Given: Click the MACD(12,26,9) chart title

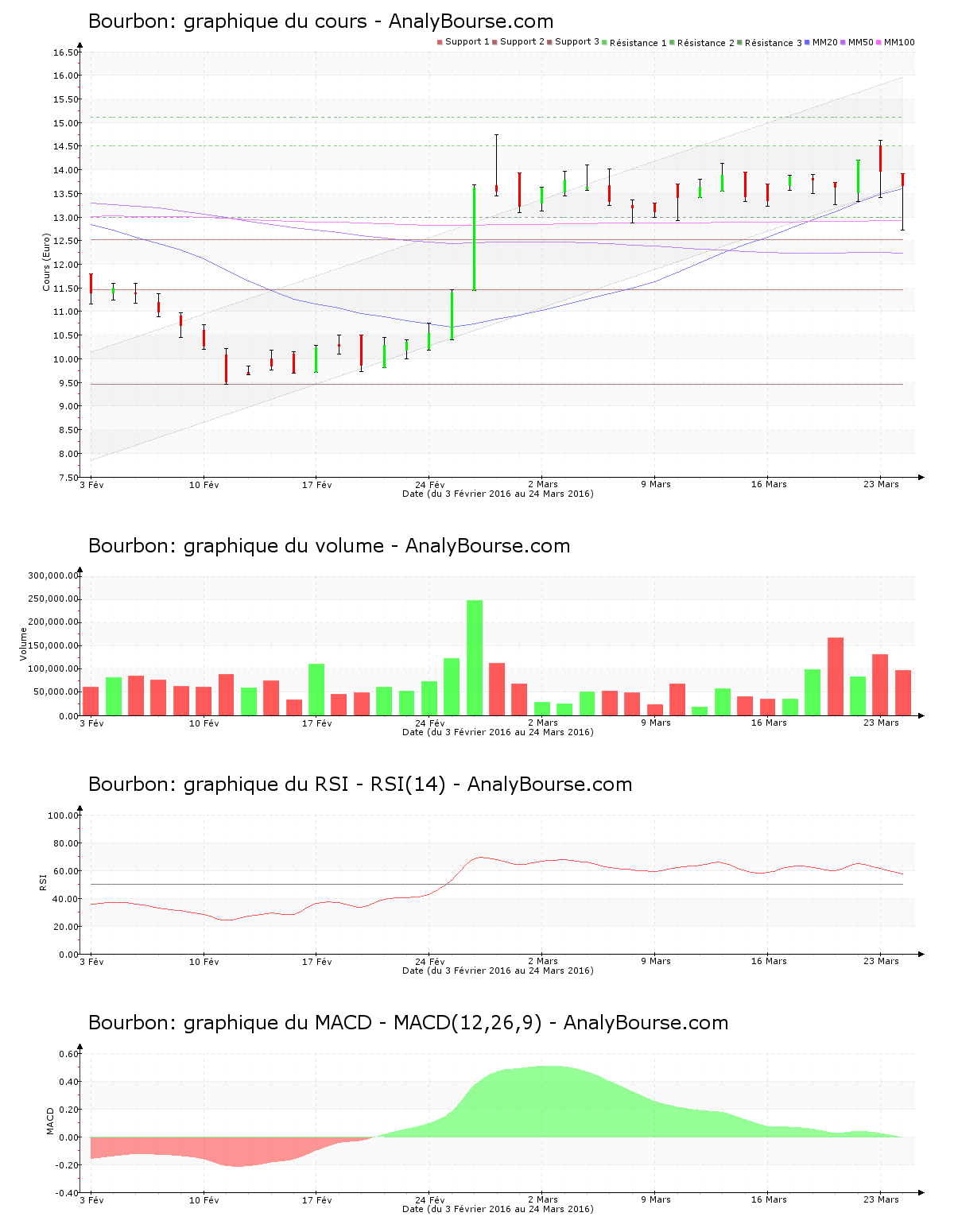Looking at the screenshot, I should pos(408,1023).
